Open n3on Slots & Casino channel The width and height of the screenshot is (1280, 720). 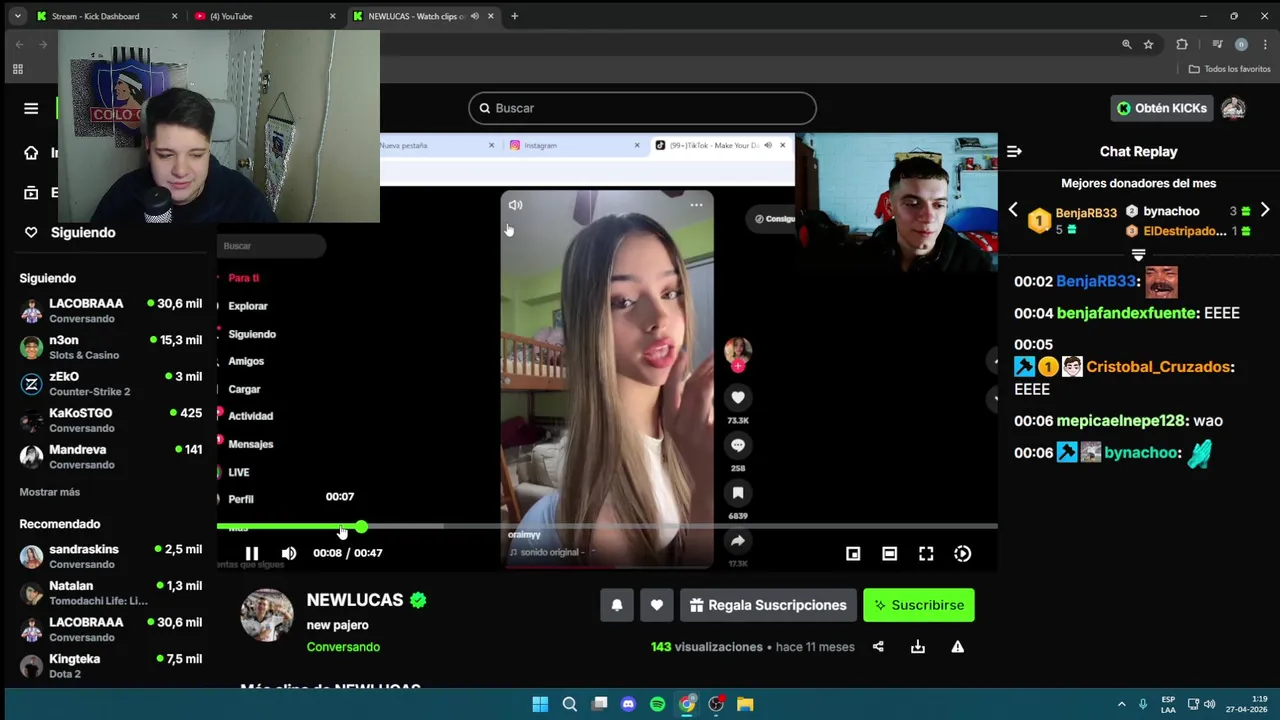click(110, 347)
